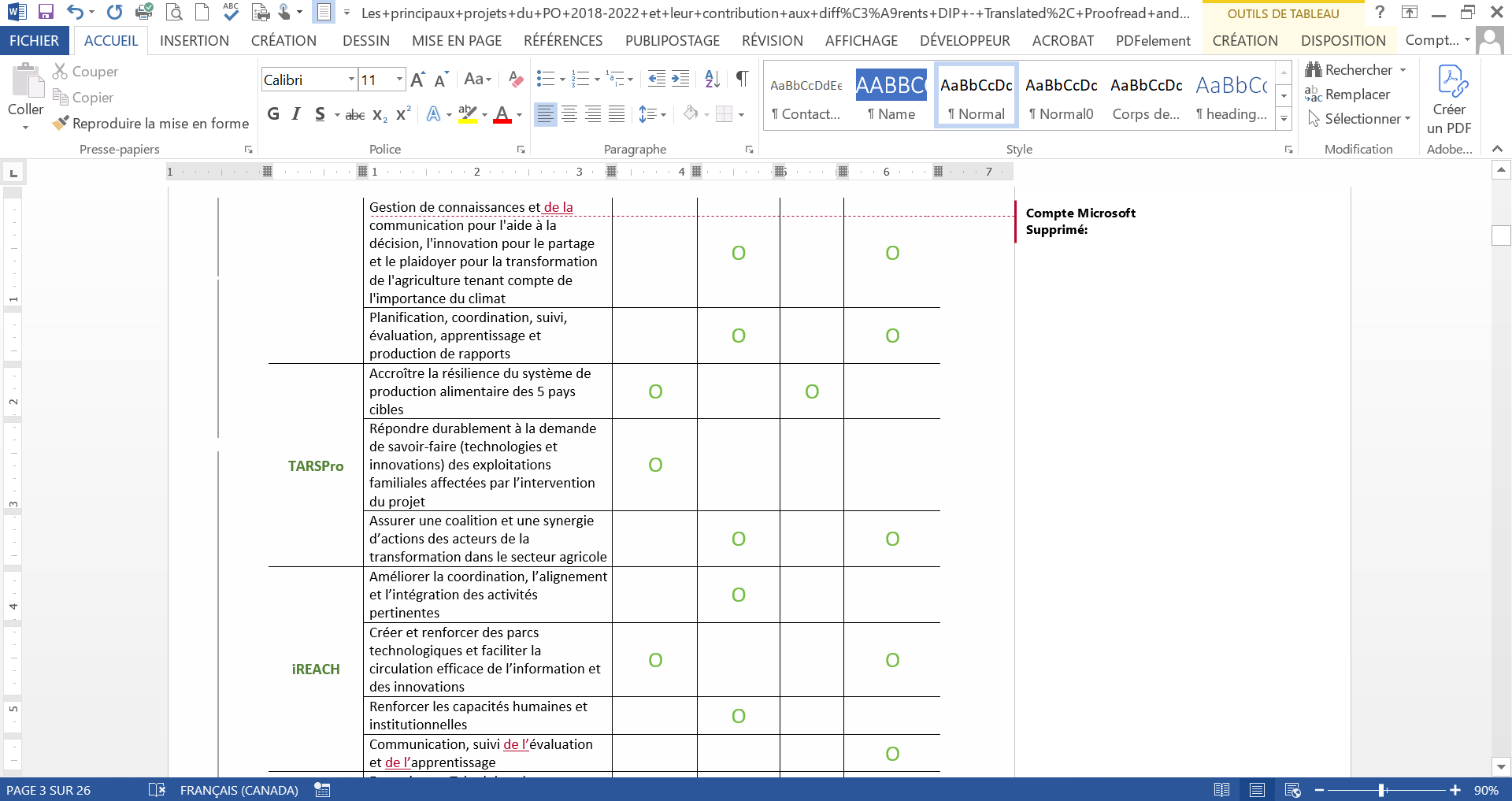
Task: Toggle strikethrough abc formatting
Action: (x=355, y=114)
